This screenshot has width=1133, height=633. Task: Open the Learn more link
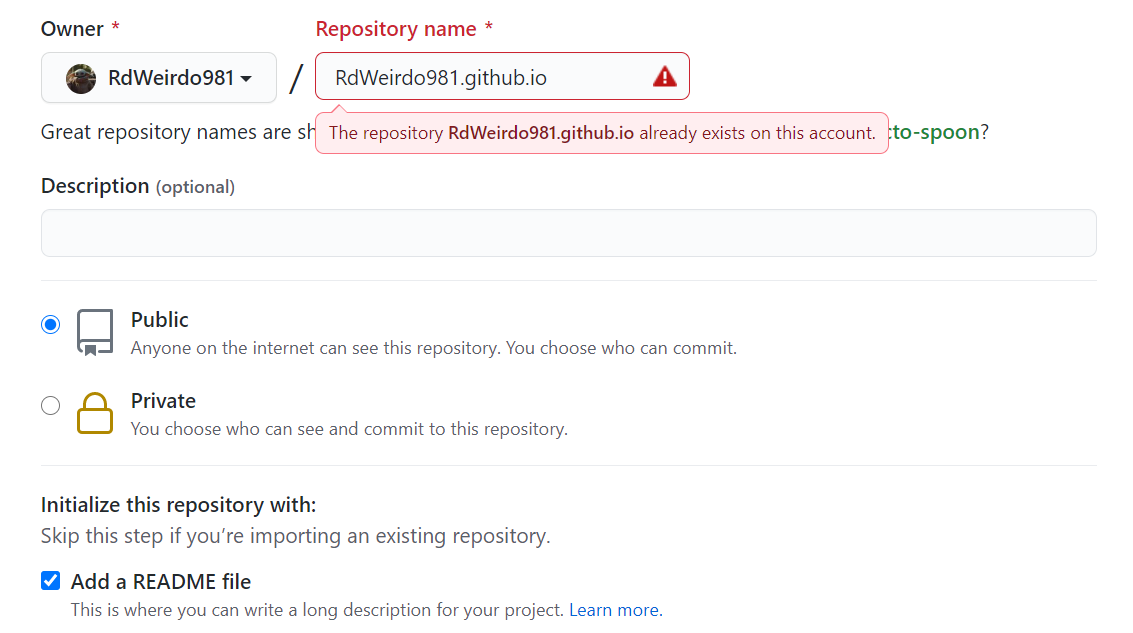click(x=613, y=609)
